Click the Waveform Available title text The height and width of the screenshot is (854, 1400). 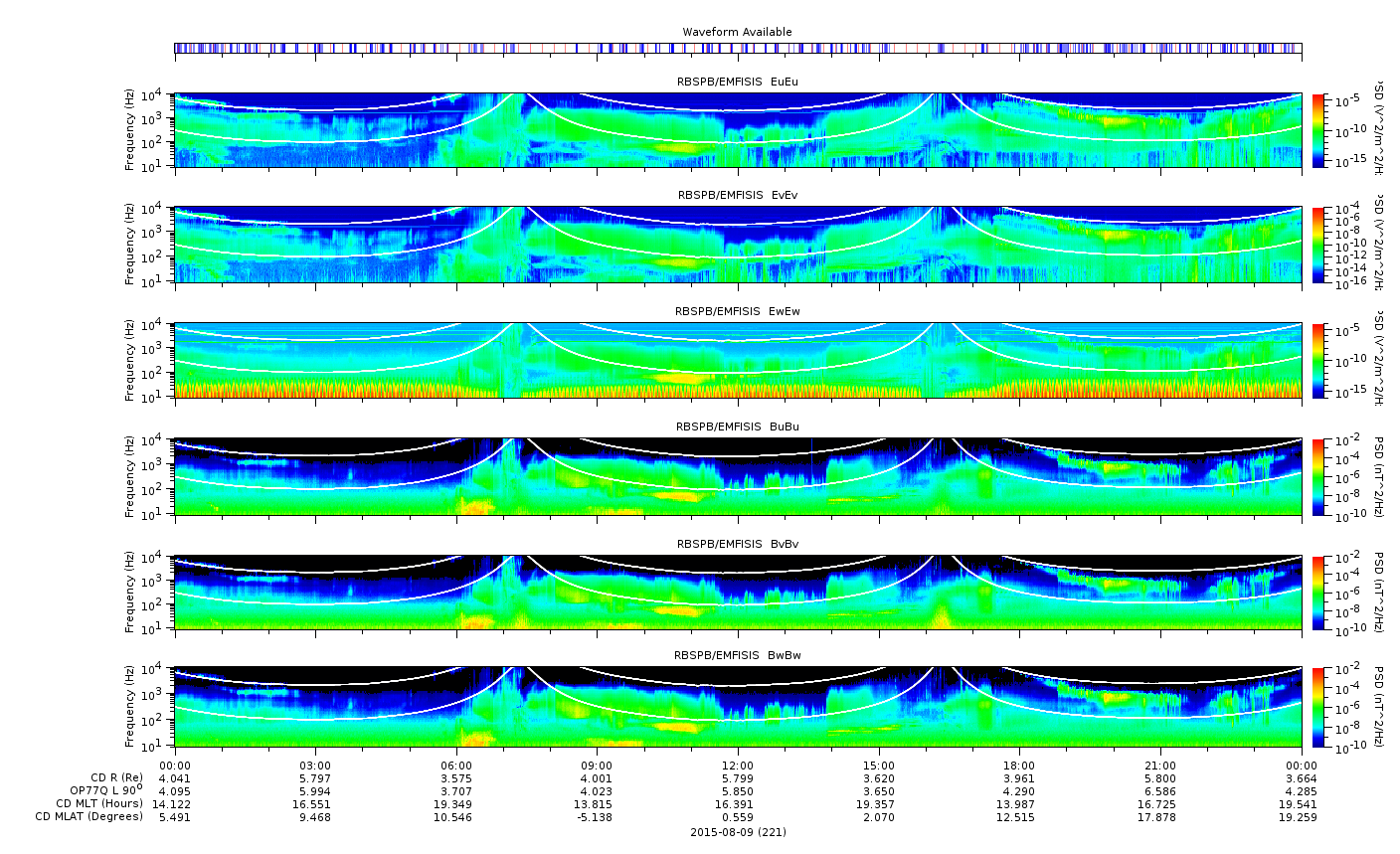pyautogui.click(x=737, y=32)
